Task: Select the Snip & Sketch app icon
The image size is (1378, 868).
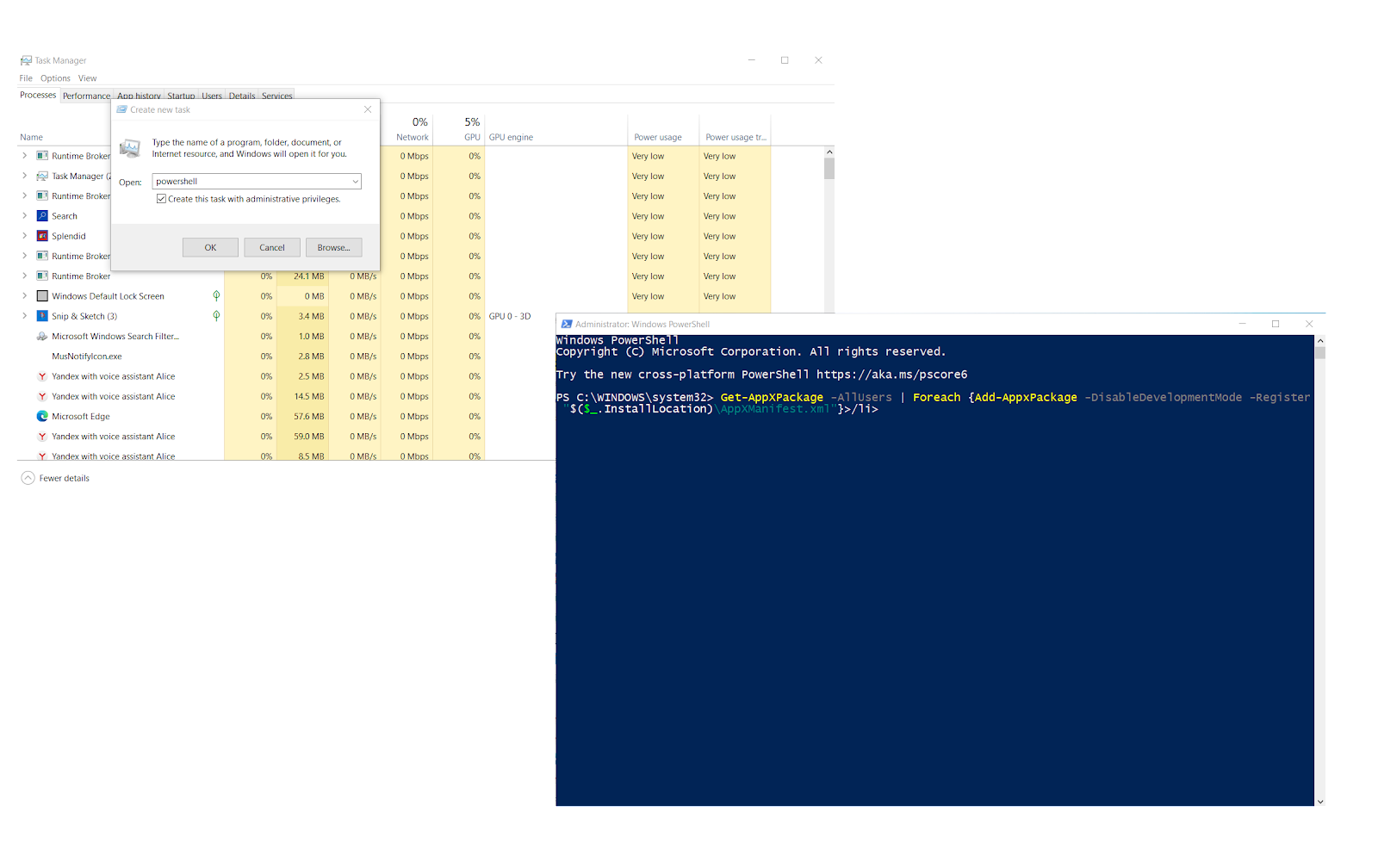Action: point(42,316)
